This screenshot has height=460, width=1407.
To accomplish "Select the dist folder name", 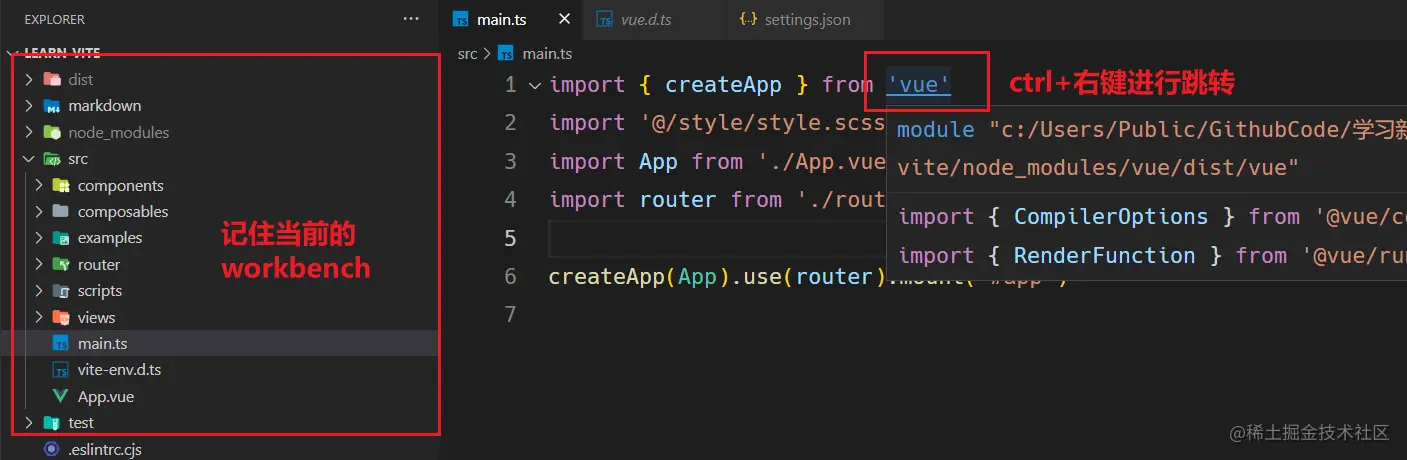I will [x=81, y=79].
